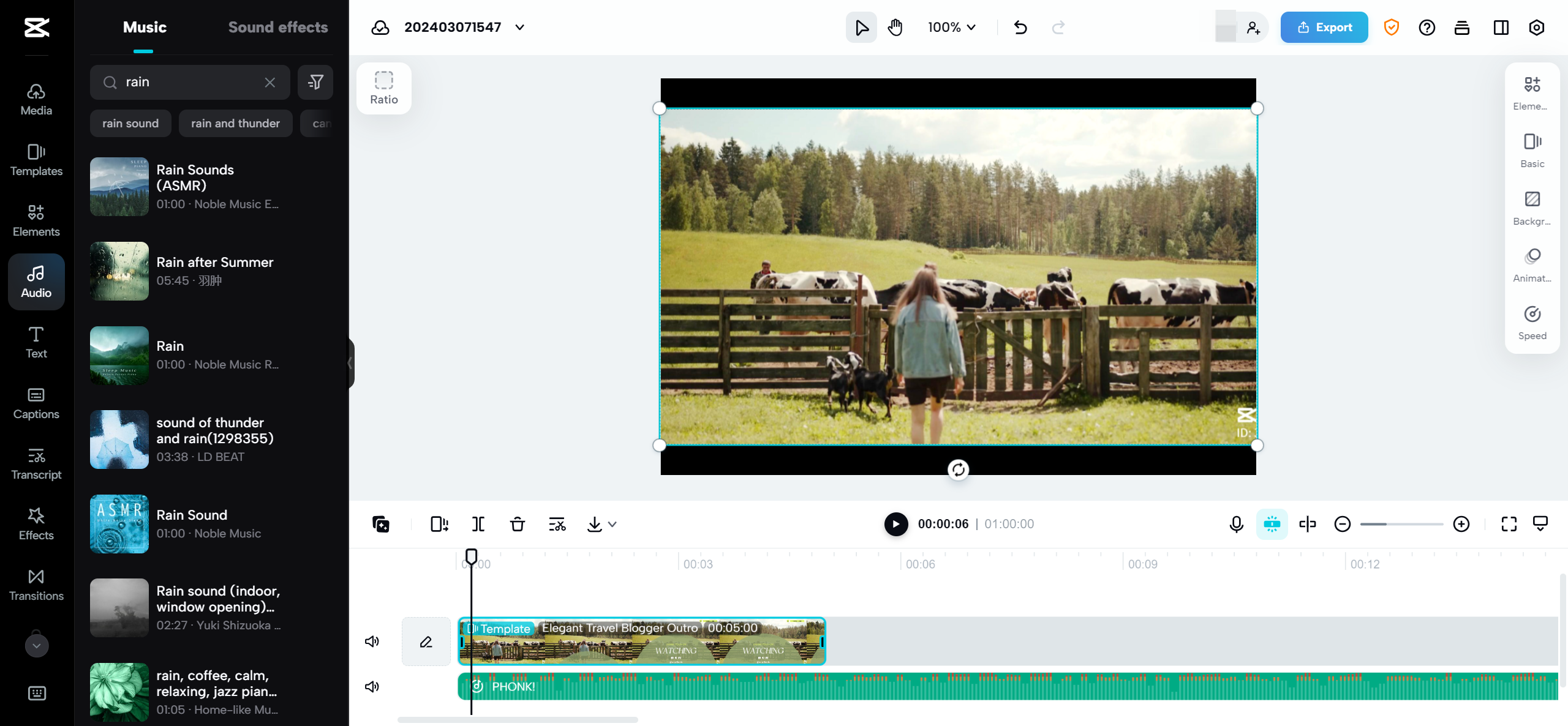Select the crop/ratio tool

[384, 88]
